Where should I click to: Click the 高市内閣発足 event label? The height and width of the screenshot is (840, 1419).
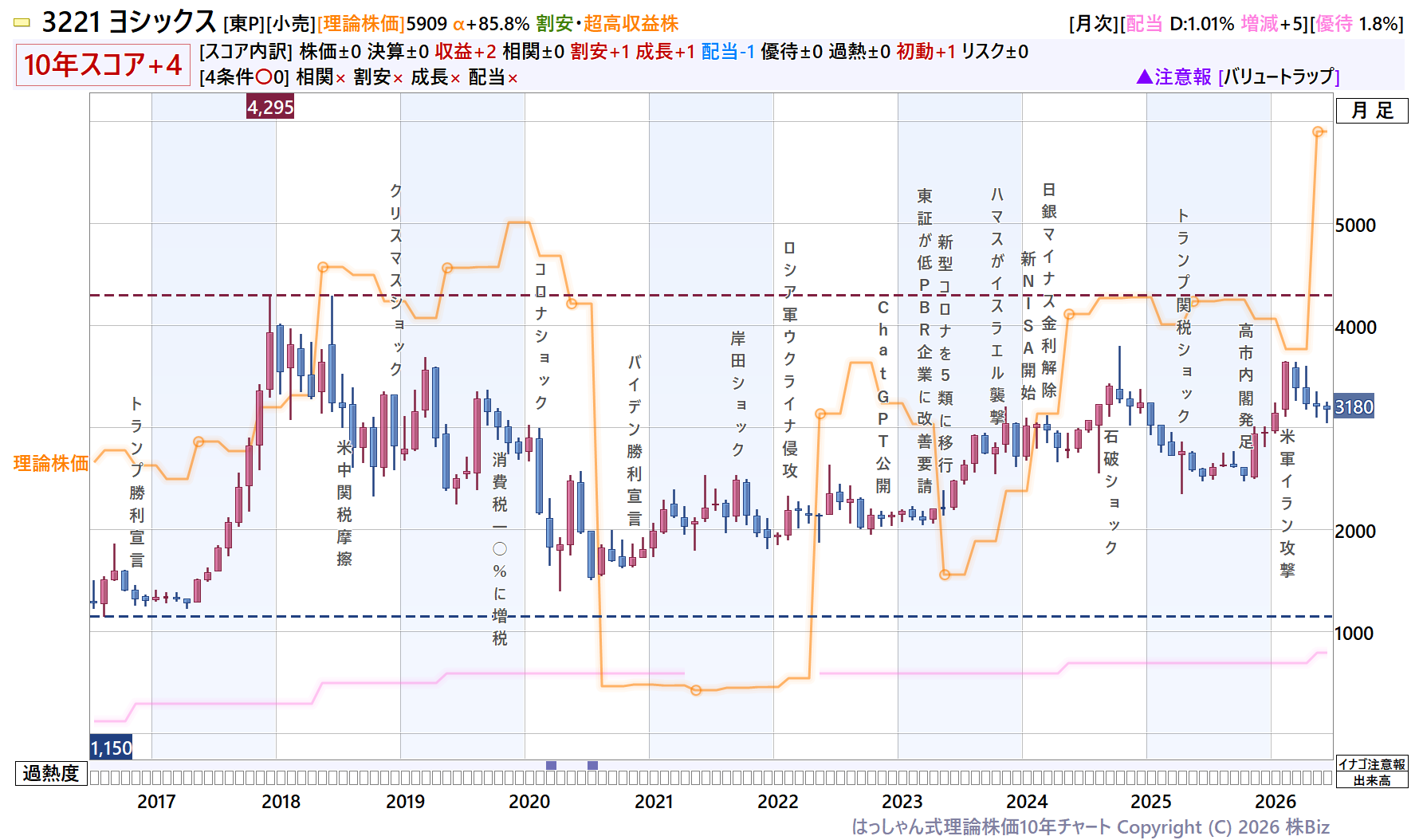point(1246,386)
